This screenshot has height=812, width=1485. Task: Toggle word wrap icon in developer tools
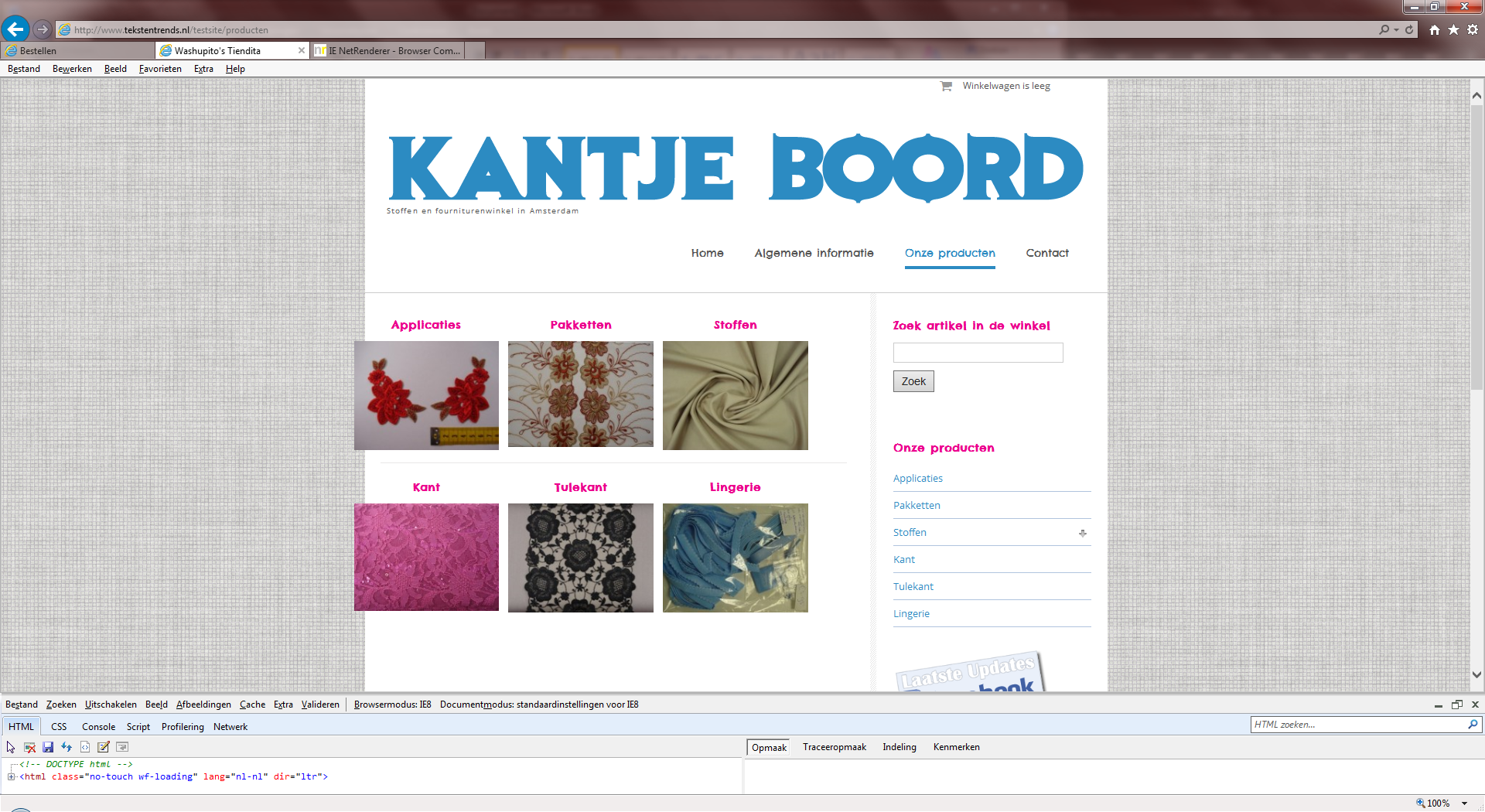[122, 747]
